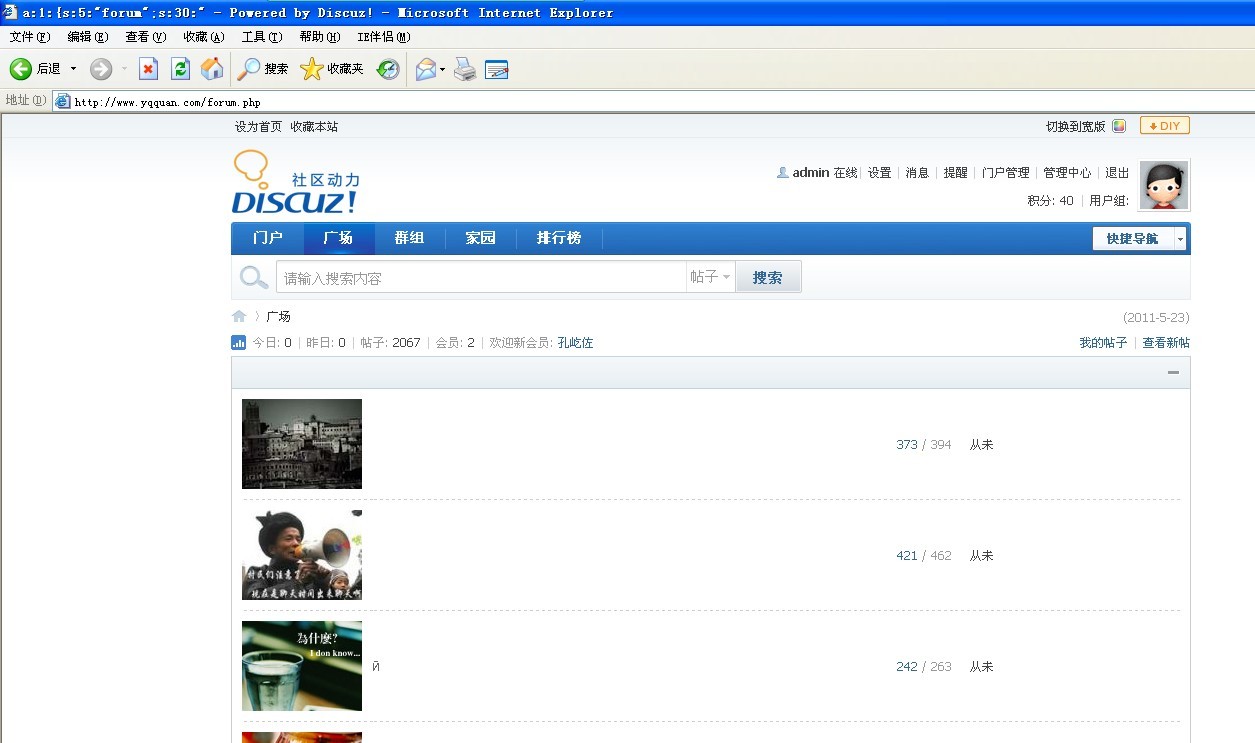Open the 管理中心 link

1067,173
